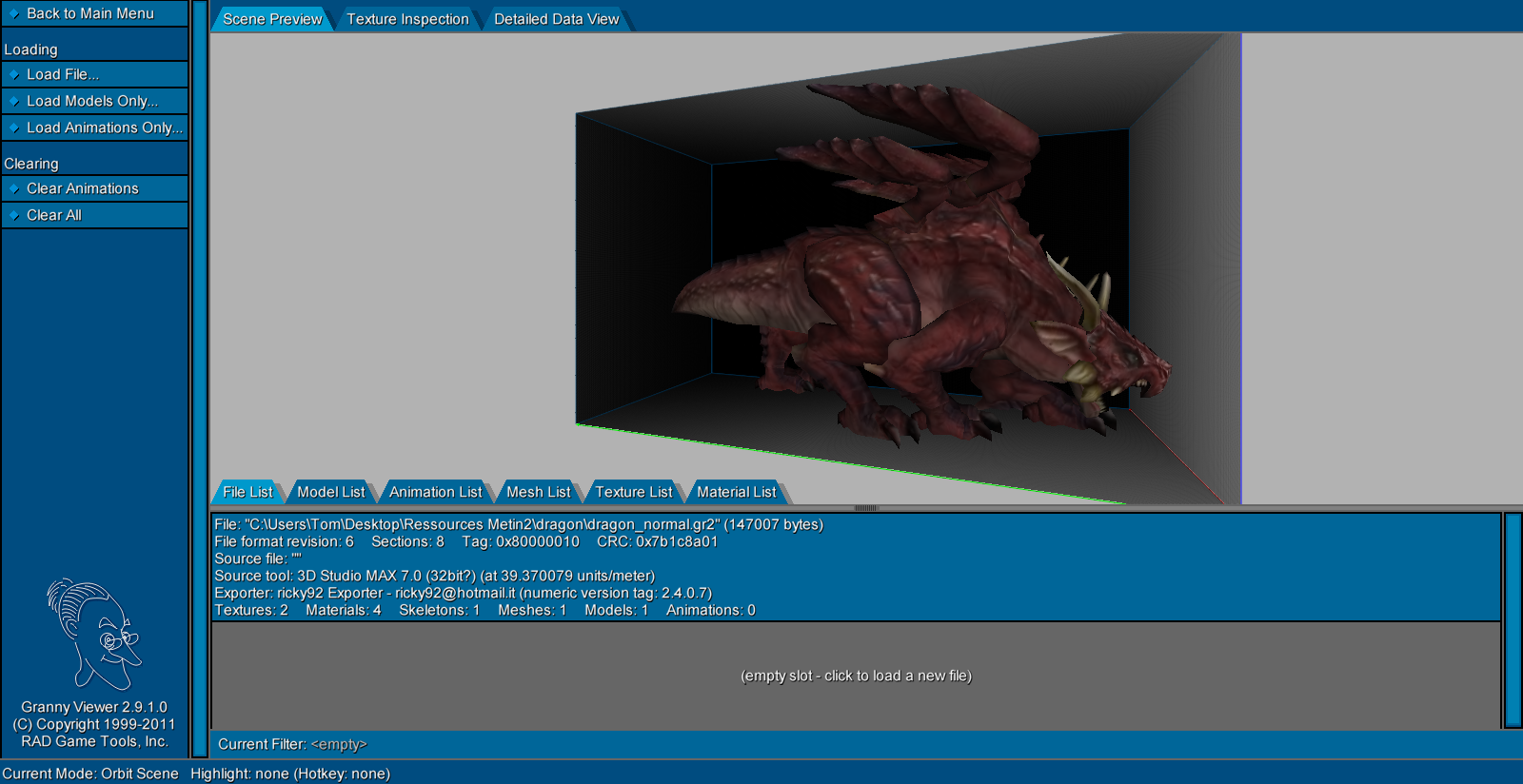
Task: Click the Granny mascot logo
Action: coord(94,634)
